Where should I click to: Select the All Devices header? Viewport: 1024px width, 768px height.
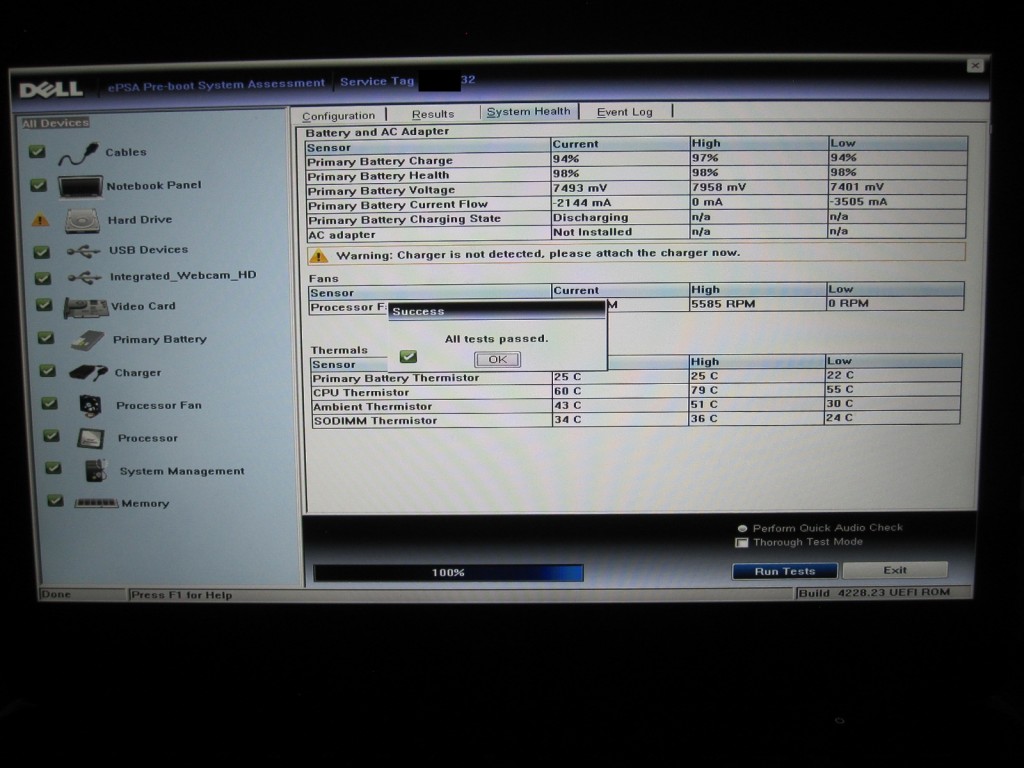[56, 123]
